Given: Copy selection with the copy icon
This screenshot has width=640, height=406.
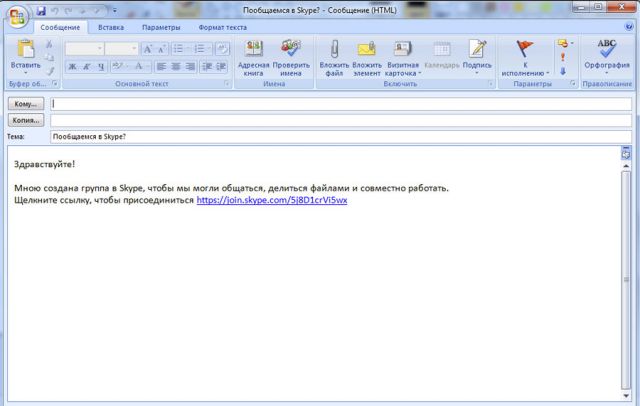Looking at the screenshot, I should click(49, 58).
